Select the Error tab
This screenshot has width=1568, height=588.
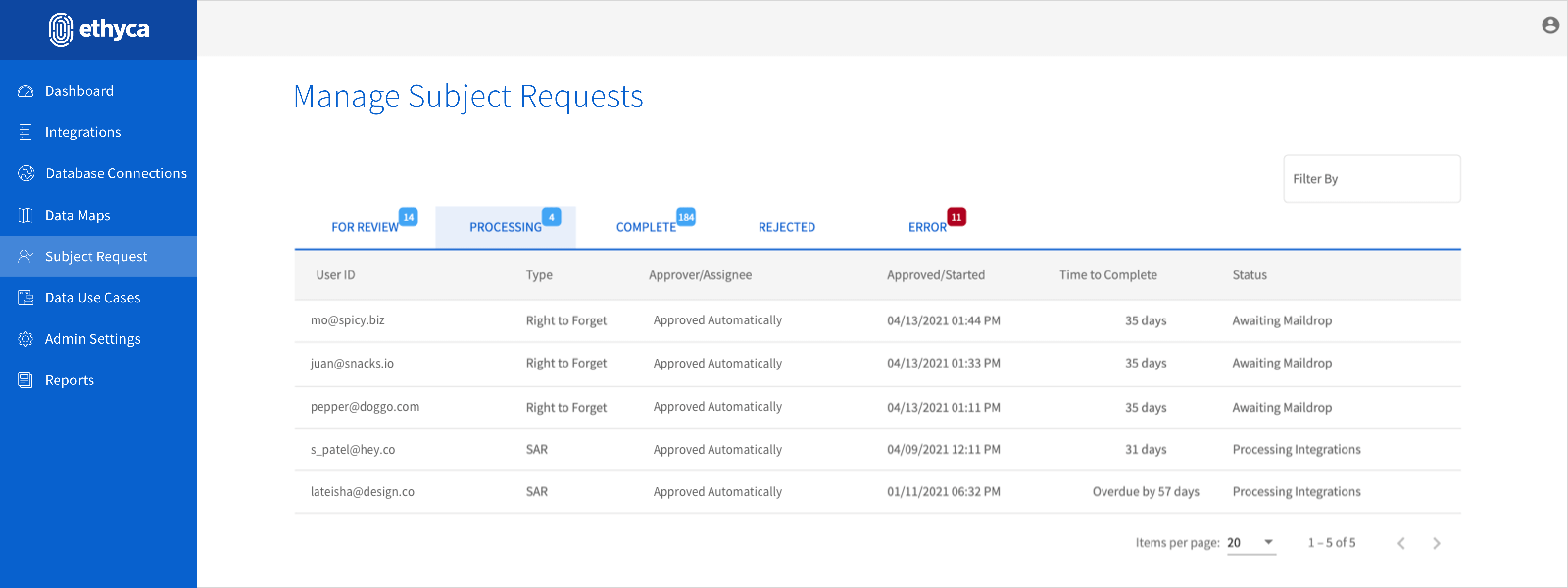point(927,228)
